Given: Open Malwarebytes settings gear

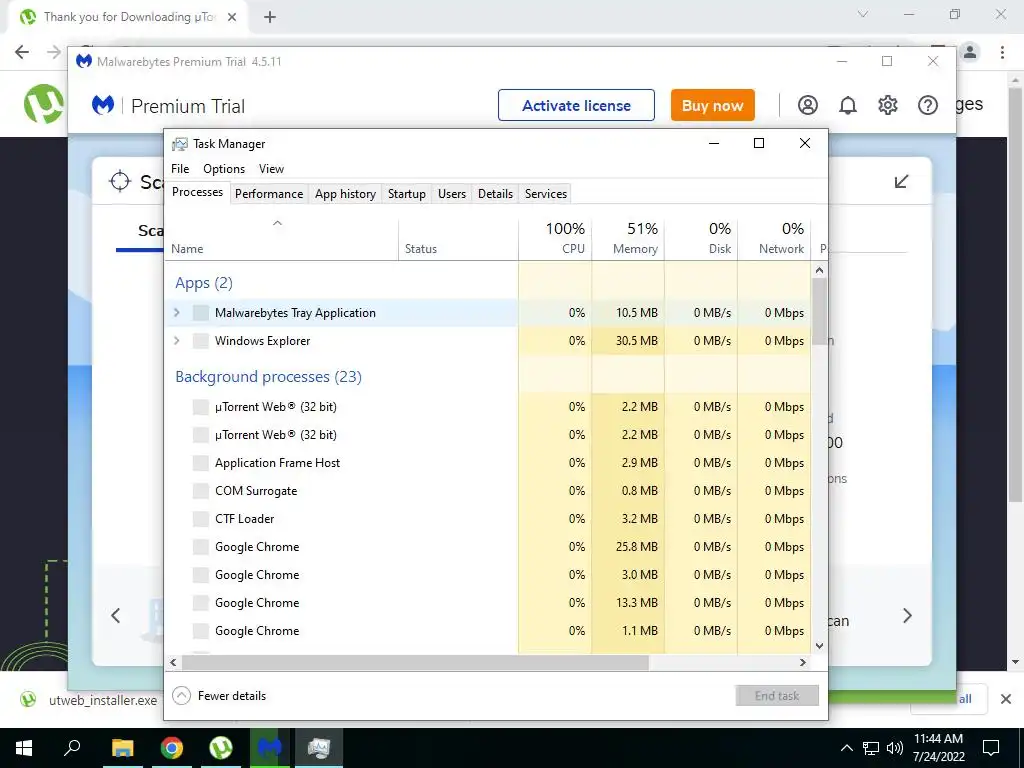Looking at the screenshot, I should tap(888, 105).
